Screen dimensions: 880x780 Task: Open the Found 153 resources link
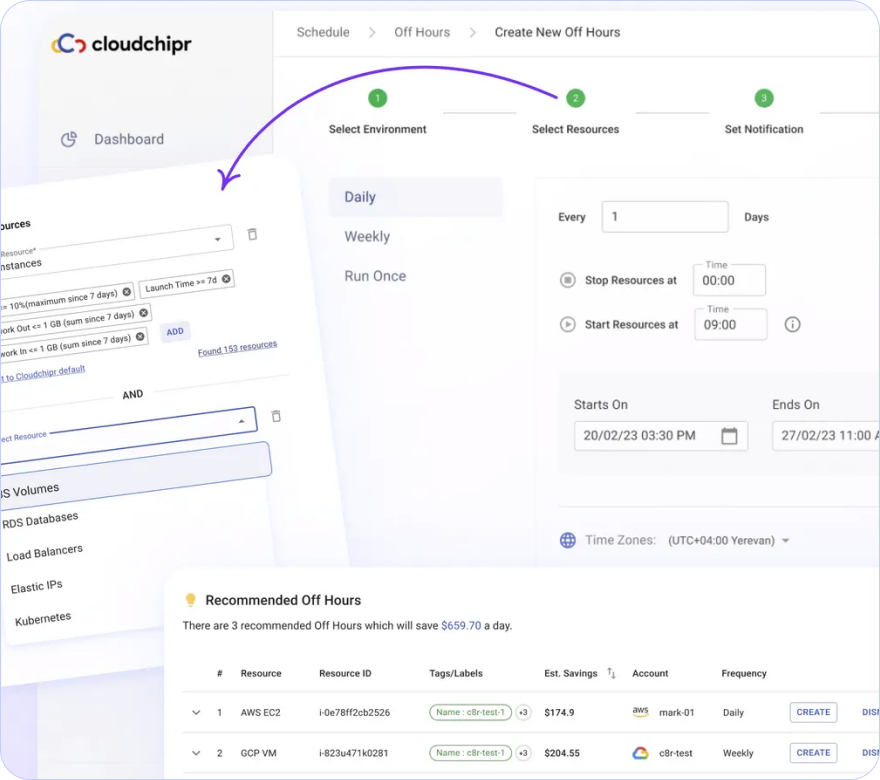pyautogui.click(x=237, y=348)
